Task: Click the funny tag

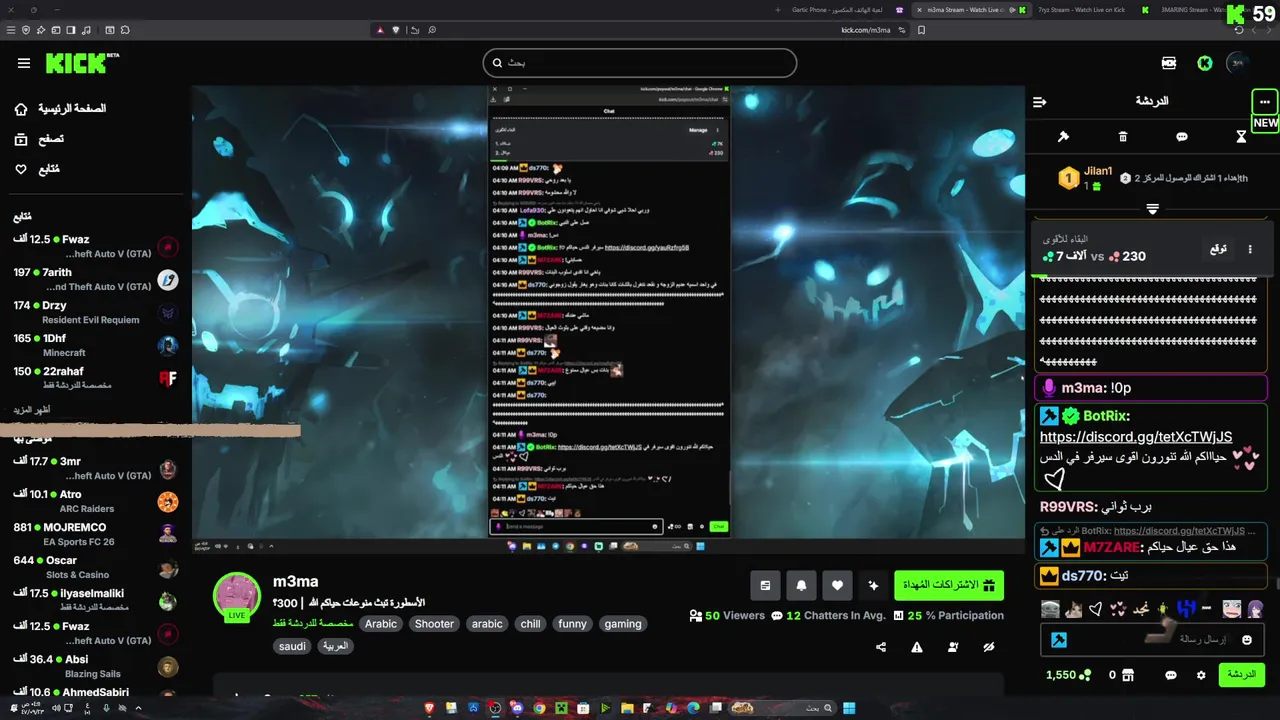Action: coord(572,624)
